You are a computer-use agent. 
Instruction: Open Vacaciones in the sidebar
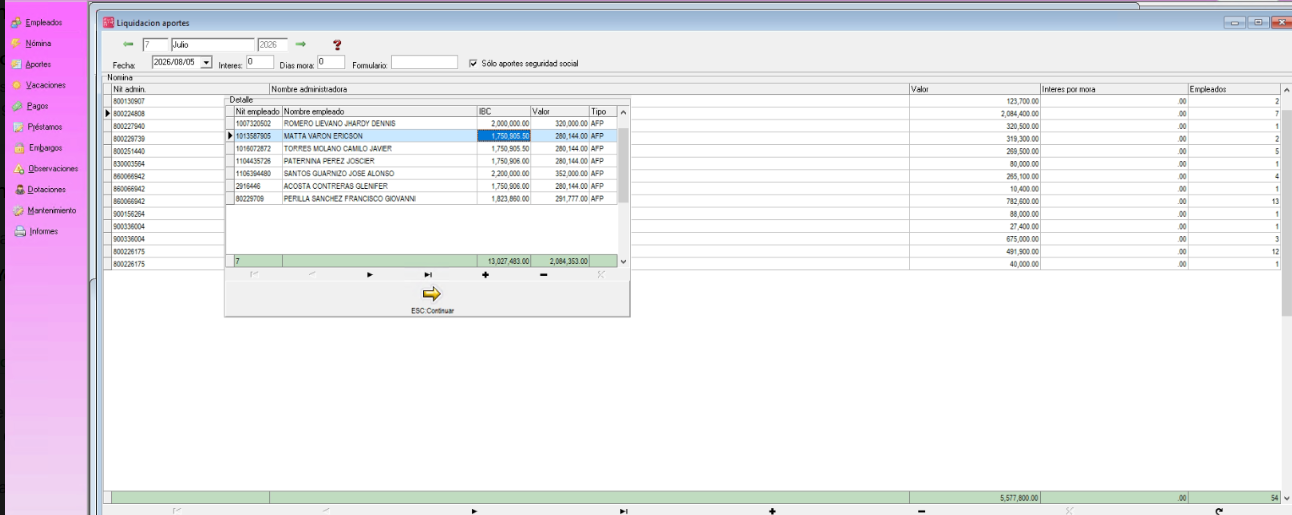(x=39, y=85)
